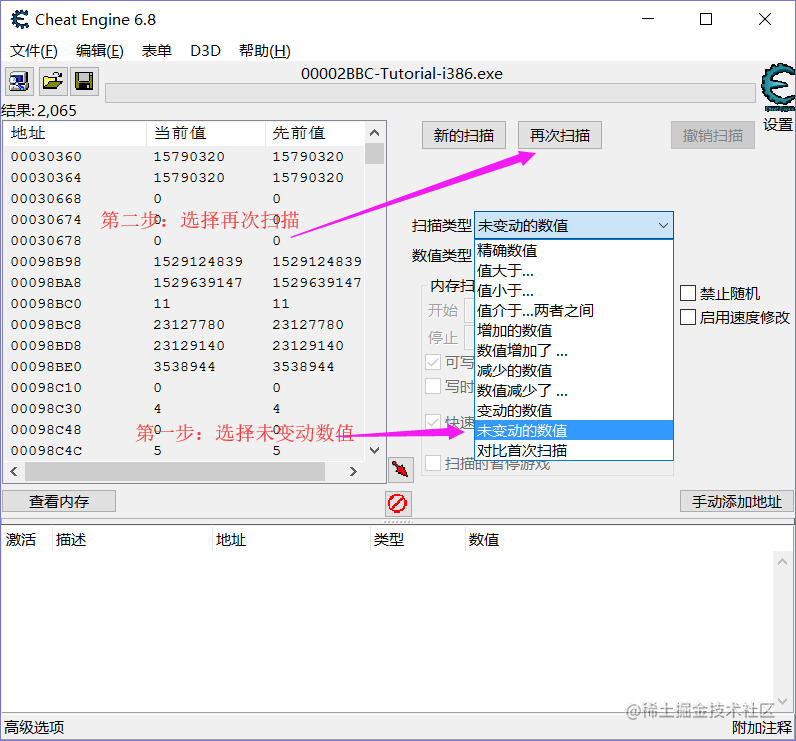Select address row 00098C10
The image size is (796, 741).
(184, 388)
